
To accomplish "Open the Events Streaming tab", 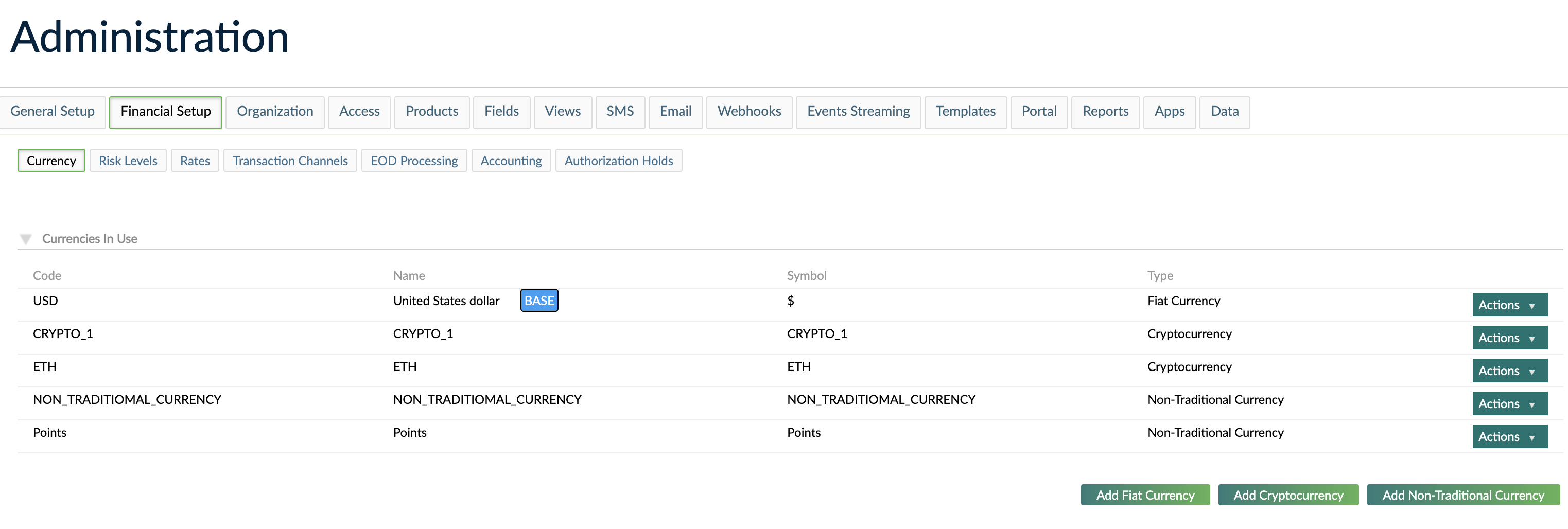I will coord(858,111).
